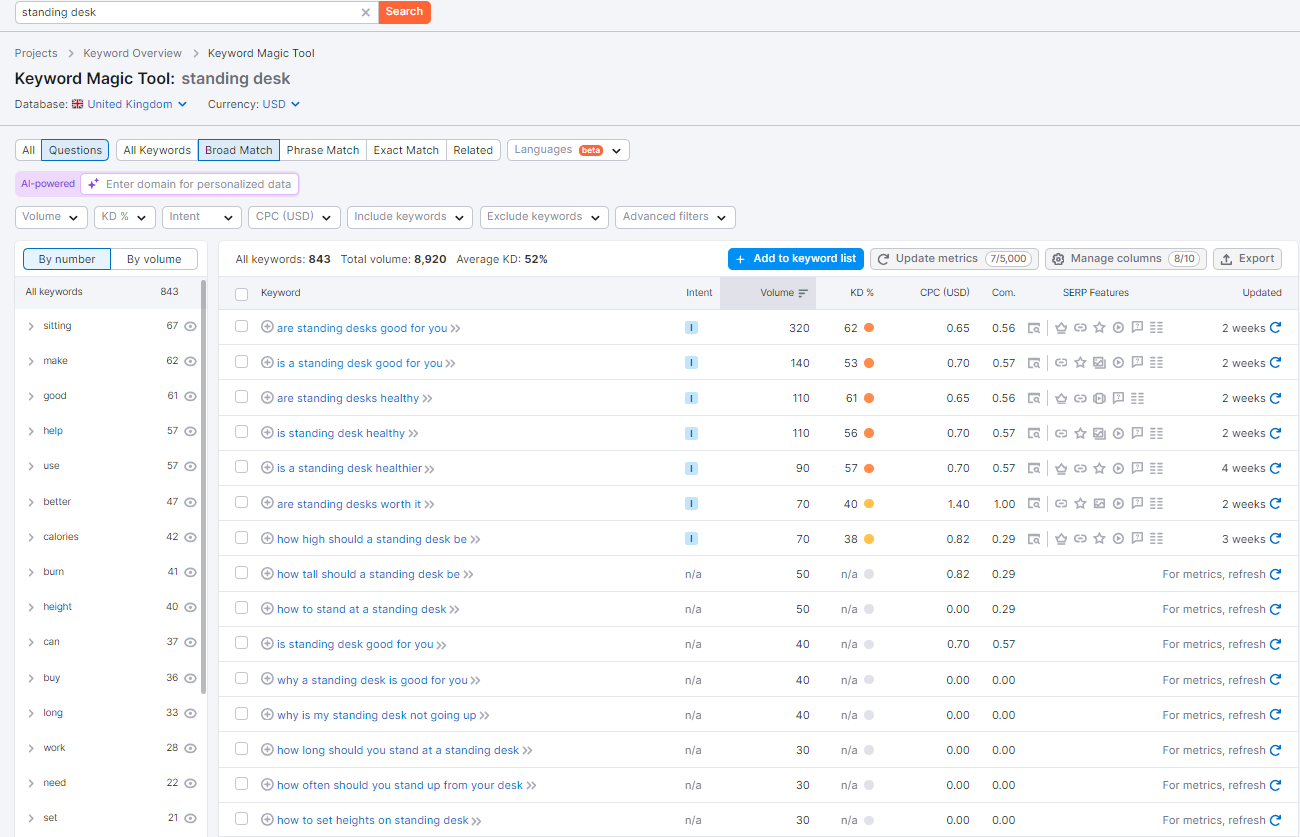Click the Update metrics button

[954, 259]
